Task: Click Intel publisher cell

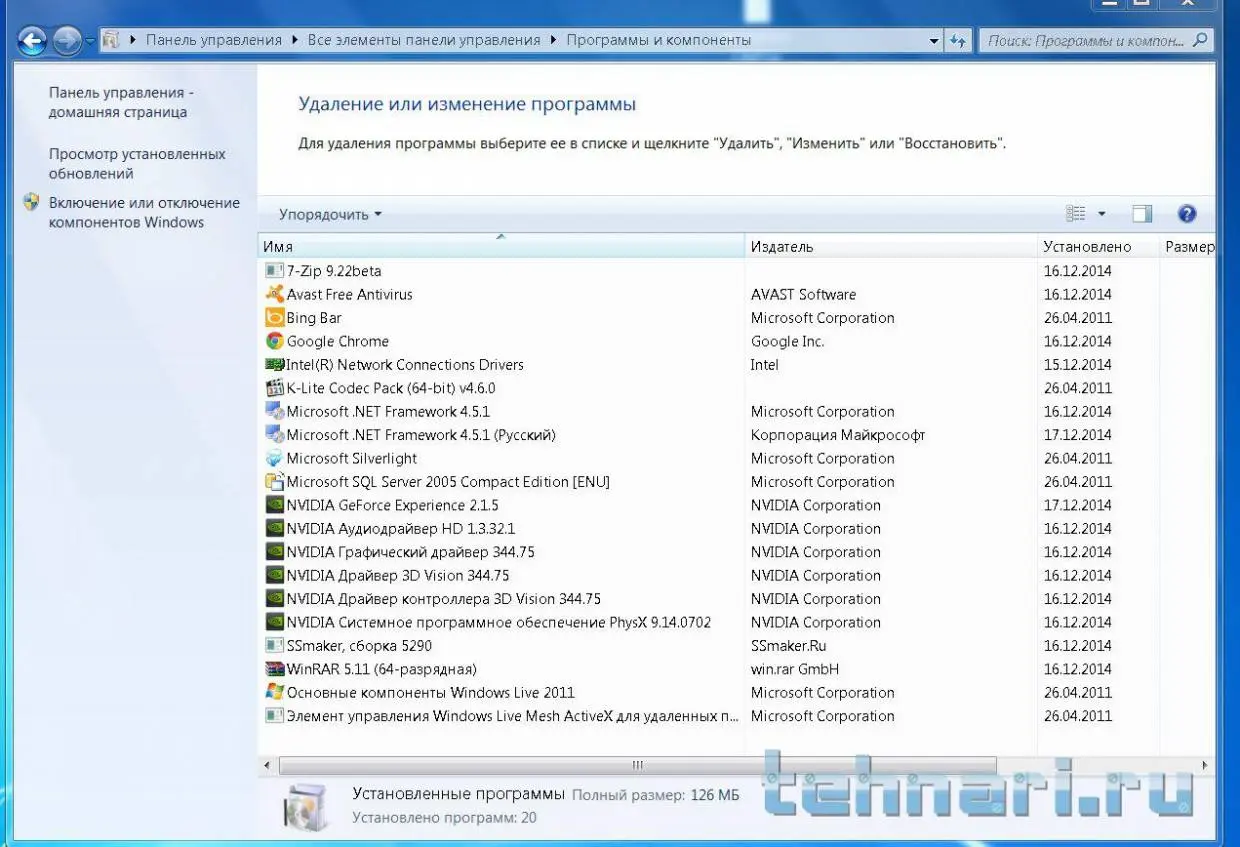Action: [x=765, y=365]
